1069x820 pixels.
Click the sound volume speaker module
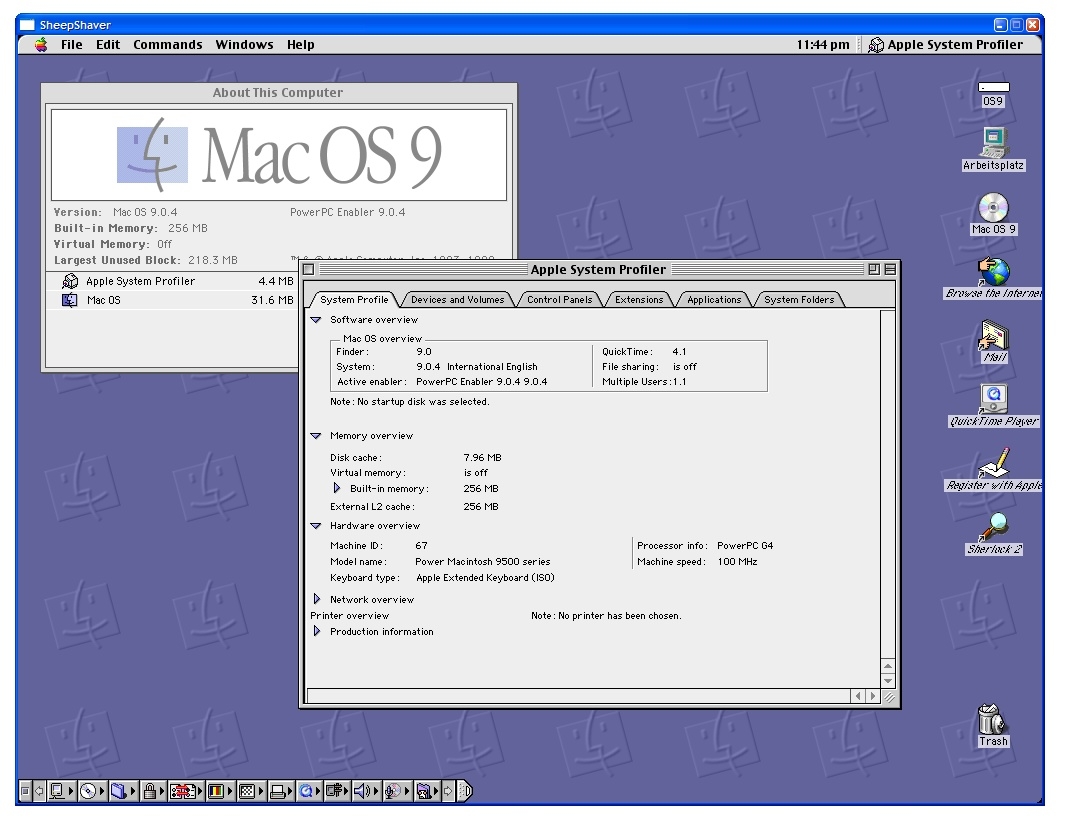point(366,791)
